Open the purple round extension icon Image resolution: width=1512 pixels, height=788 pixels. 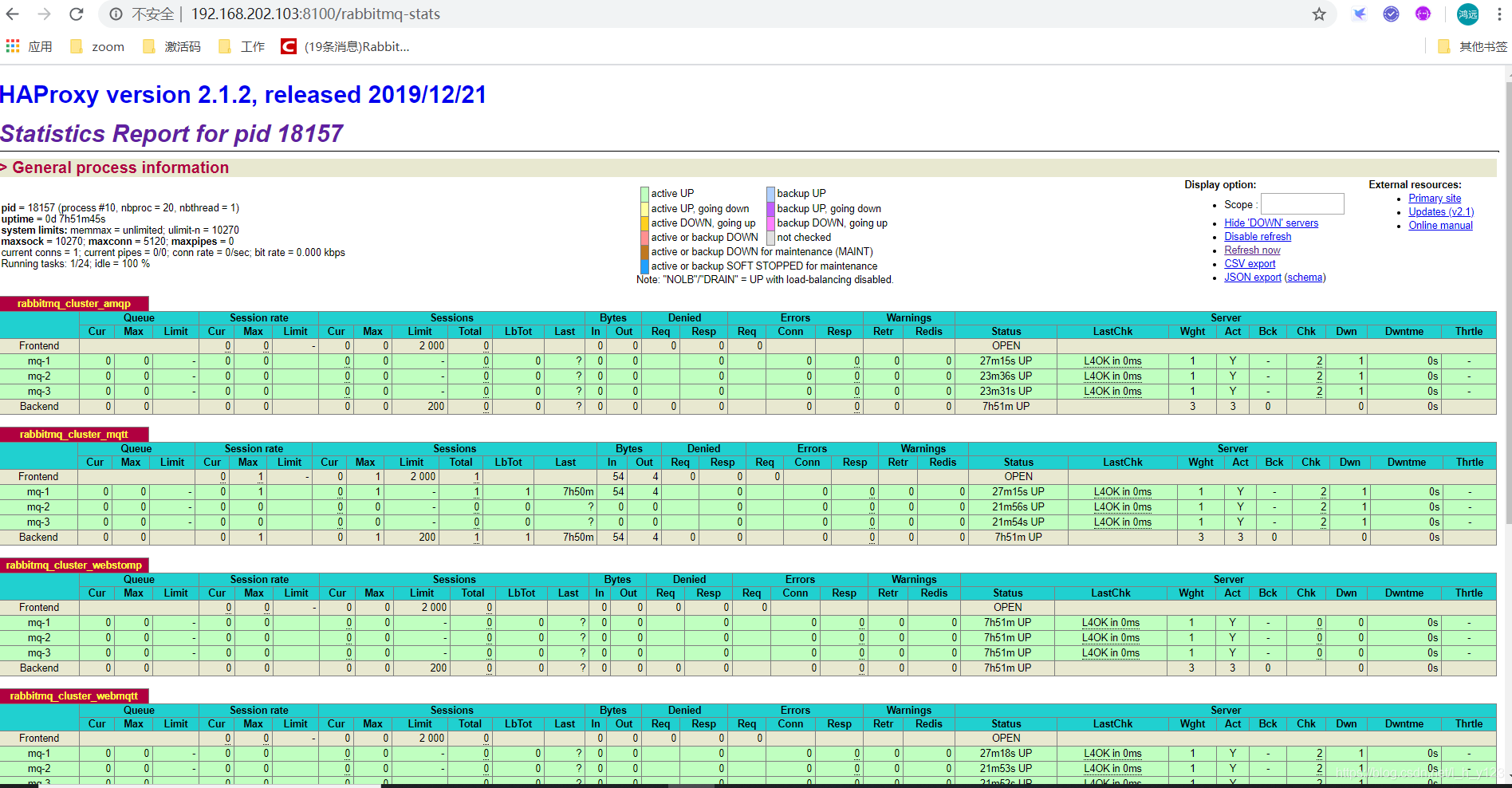point(1423,14)
